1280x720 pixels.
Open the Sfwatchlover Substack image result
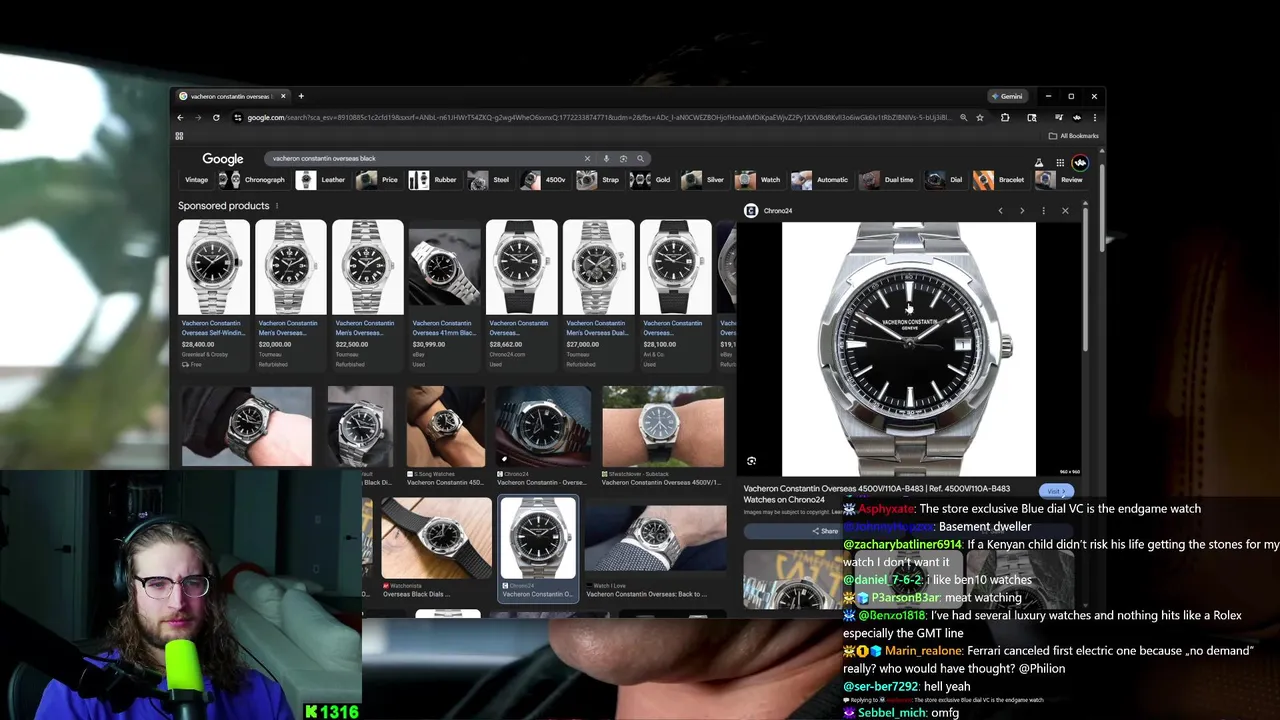pos(662,435)
